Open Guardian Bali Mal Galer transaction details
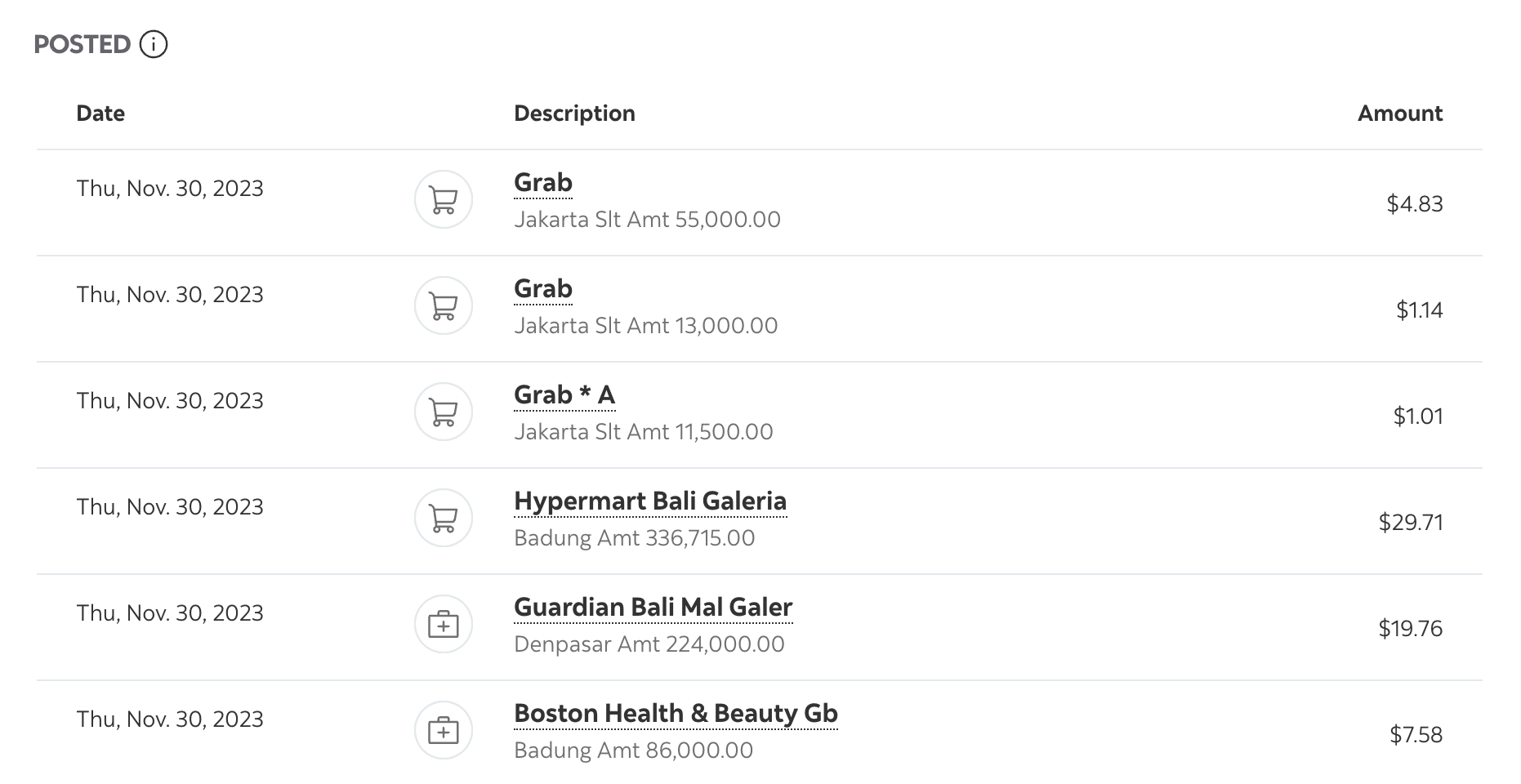The width and height of the screenshot is (1521, 784). pos(653,608)
